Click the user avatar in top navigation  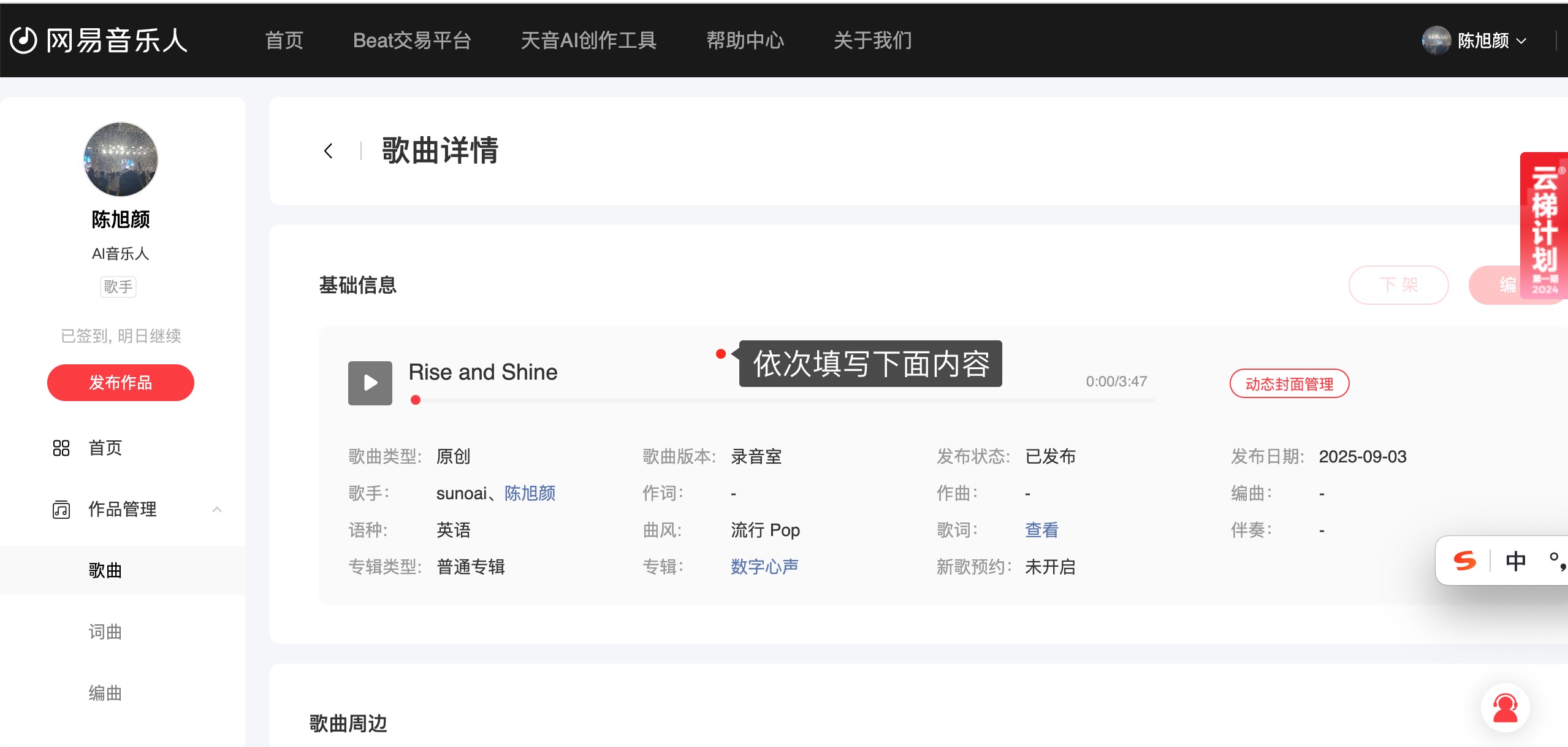coord(1436,40)
